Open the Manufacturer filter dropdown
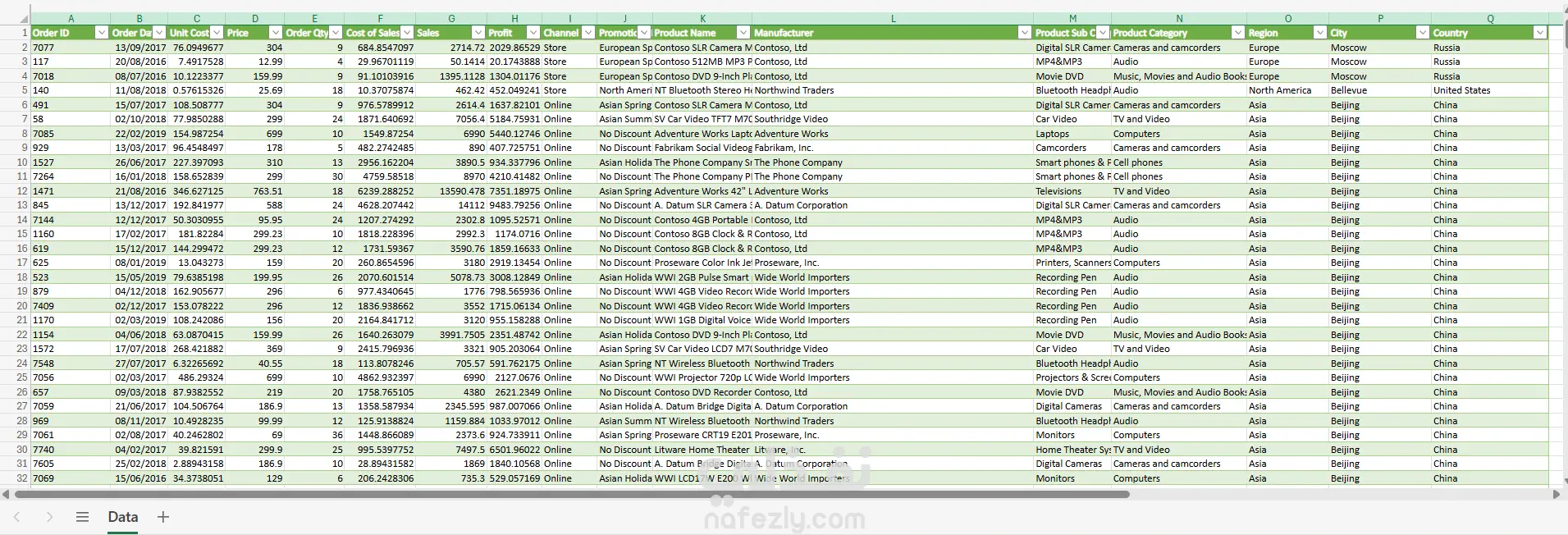Screen dimensions: 1568x535 (1024, 33)
